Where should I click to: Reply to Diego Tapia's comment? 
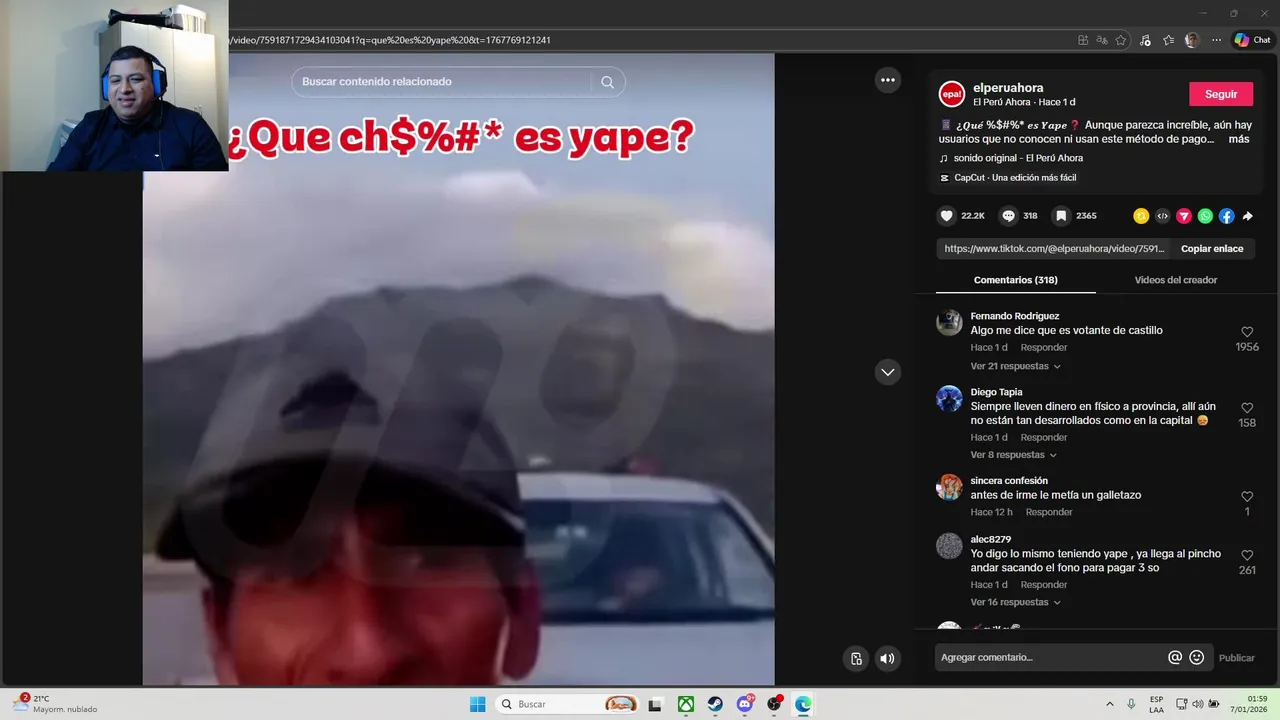point(1044,437)
